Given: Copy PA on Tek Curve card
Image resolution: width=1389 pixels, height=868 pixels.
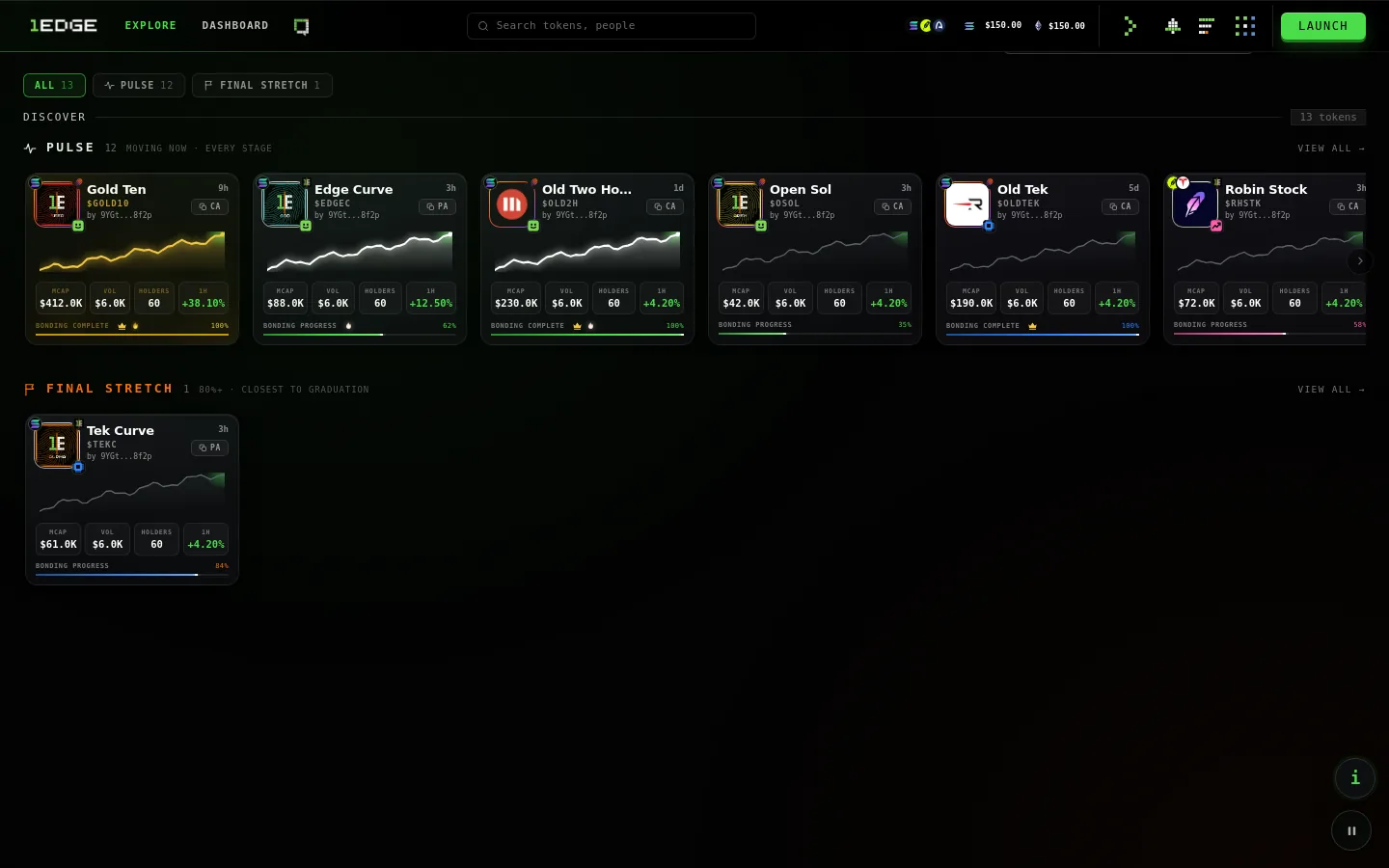Looking at the screenshot, I should [209, 448].
